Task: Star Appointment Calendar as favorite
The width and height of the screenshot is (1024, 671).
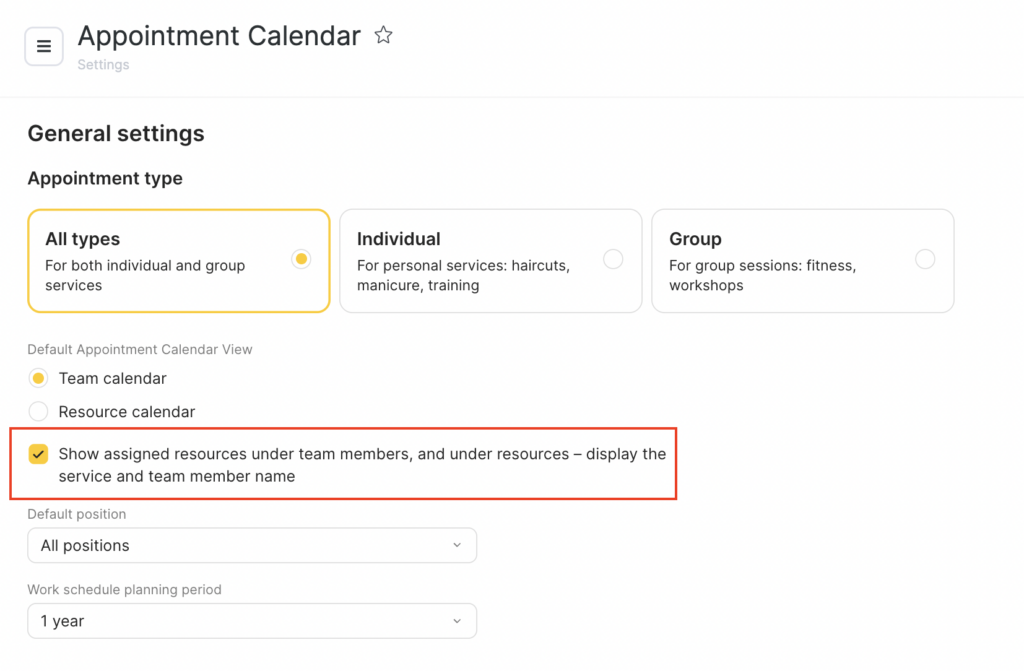Action: click(383, 36)
